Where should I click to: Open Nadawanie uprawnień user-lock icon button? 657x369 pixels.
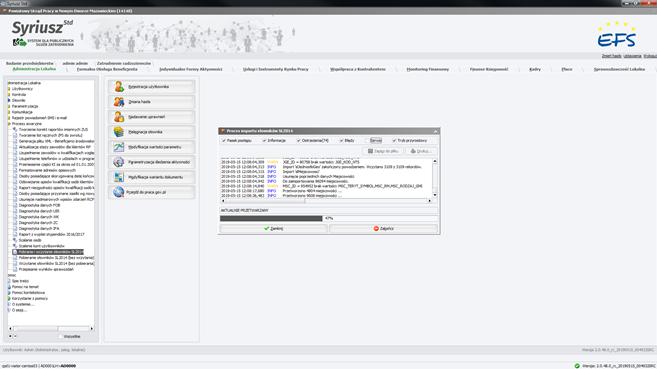(x=152, y=117)
